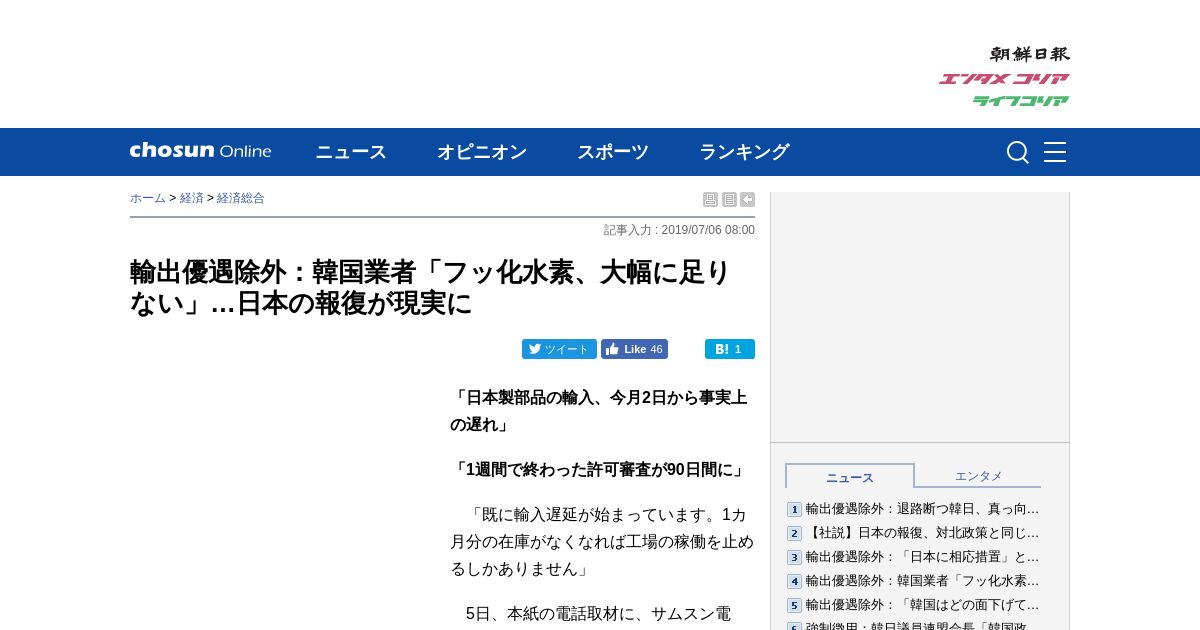Go to 経済総合 breadcrumb link
Viewport: 1200px width, 630px height.
point(241,198)
